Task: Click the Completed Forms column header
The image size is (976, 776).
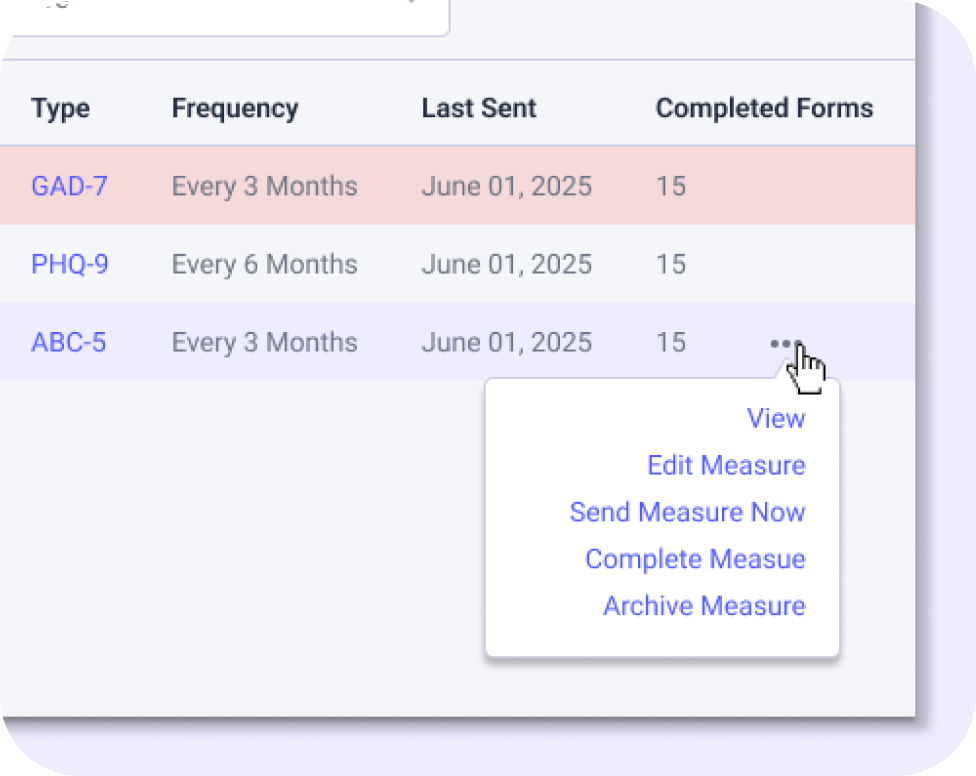Action: click(x=764, y=108)
